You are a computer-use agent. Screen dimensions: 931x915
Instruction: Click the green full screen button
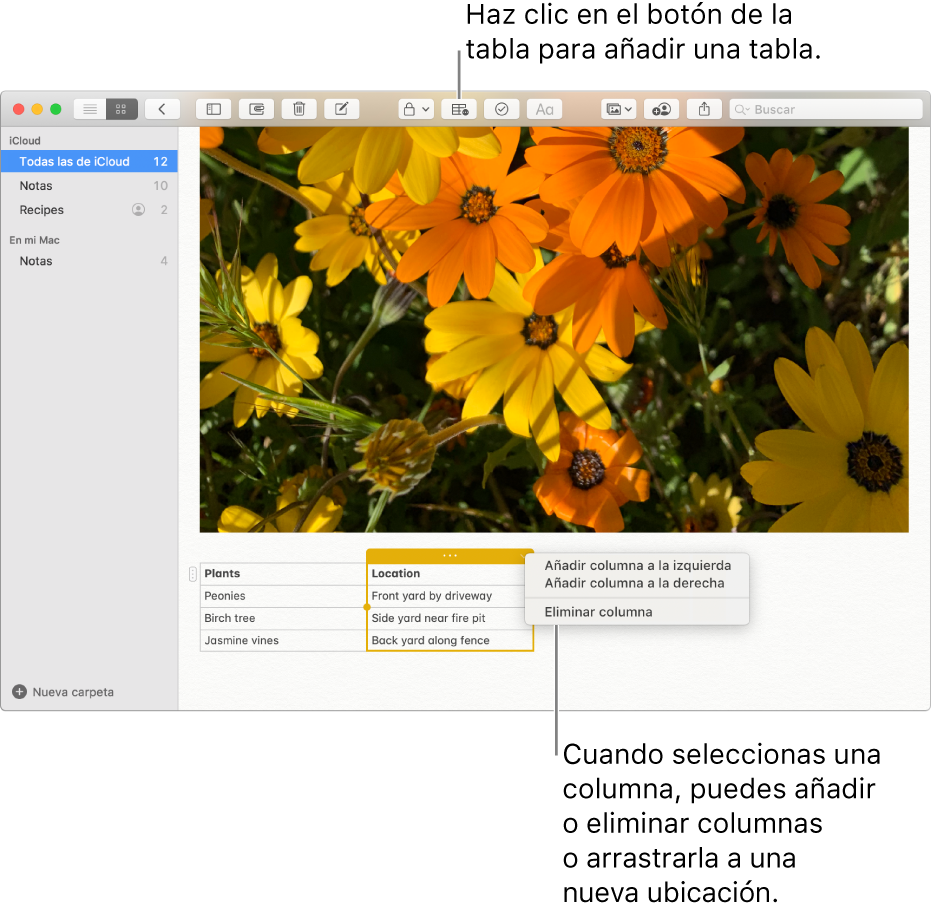[x=56, y=109]
